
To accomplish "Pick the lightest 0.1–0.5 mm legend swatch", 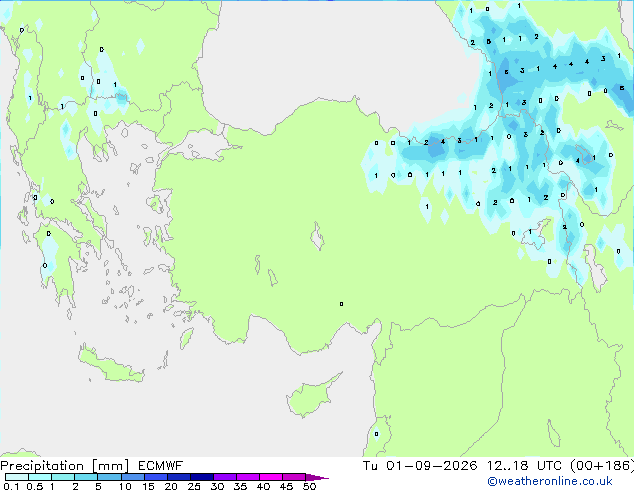I will tap(17, 477).
